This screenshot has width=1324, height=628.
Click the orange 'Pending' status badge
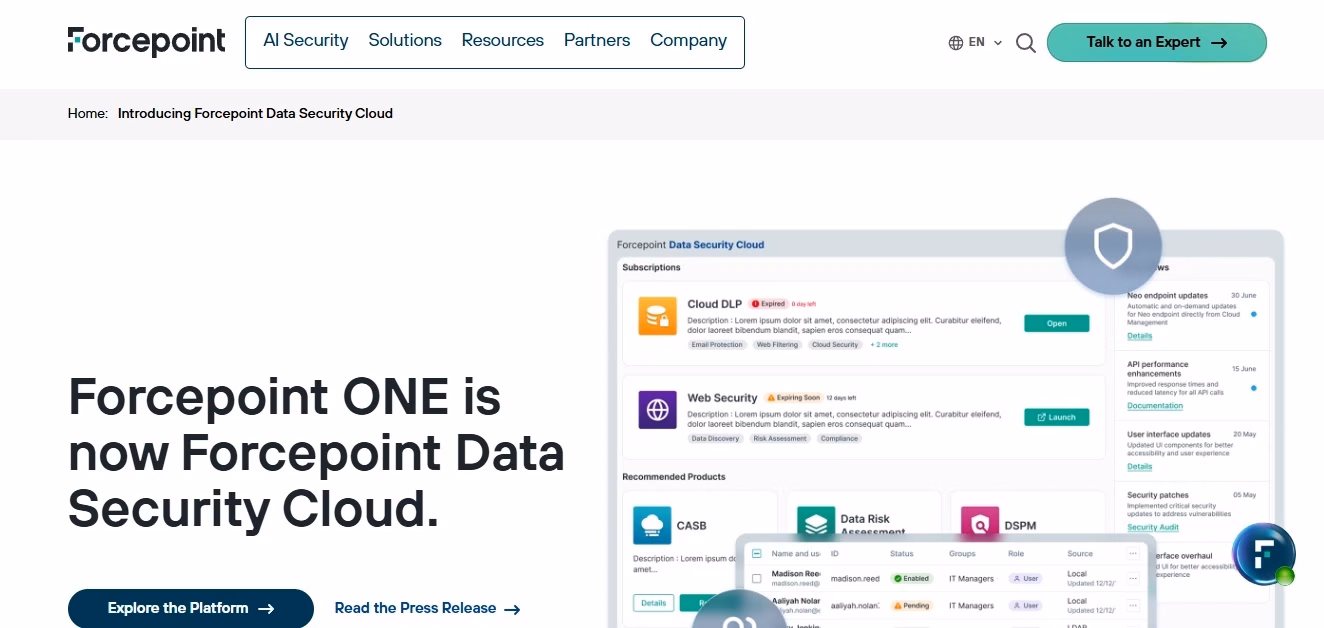[x=912, y=605]
